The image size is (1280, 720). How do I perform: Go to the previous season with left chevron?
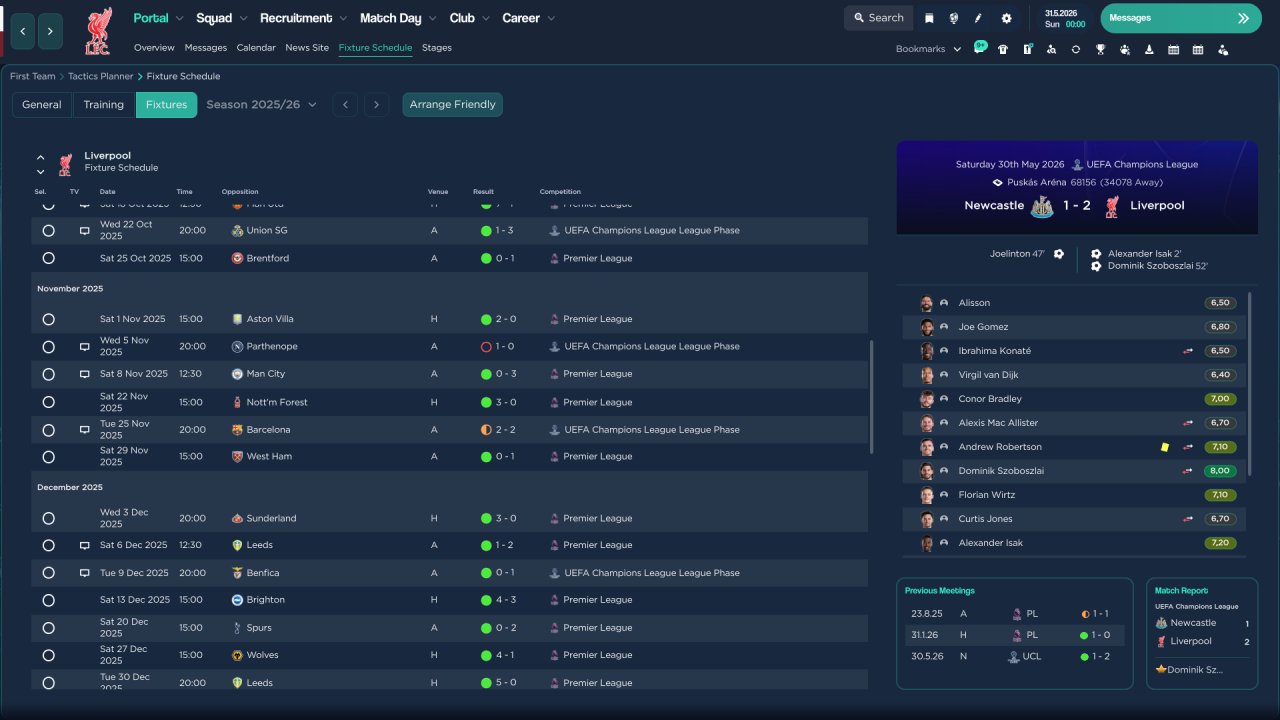coord(345,105)
